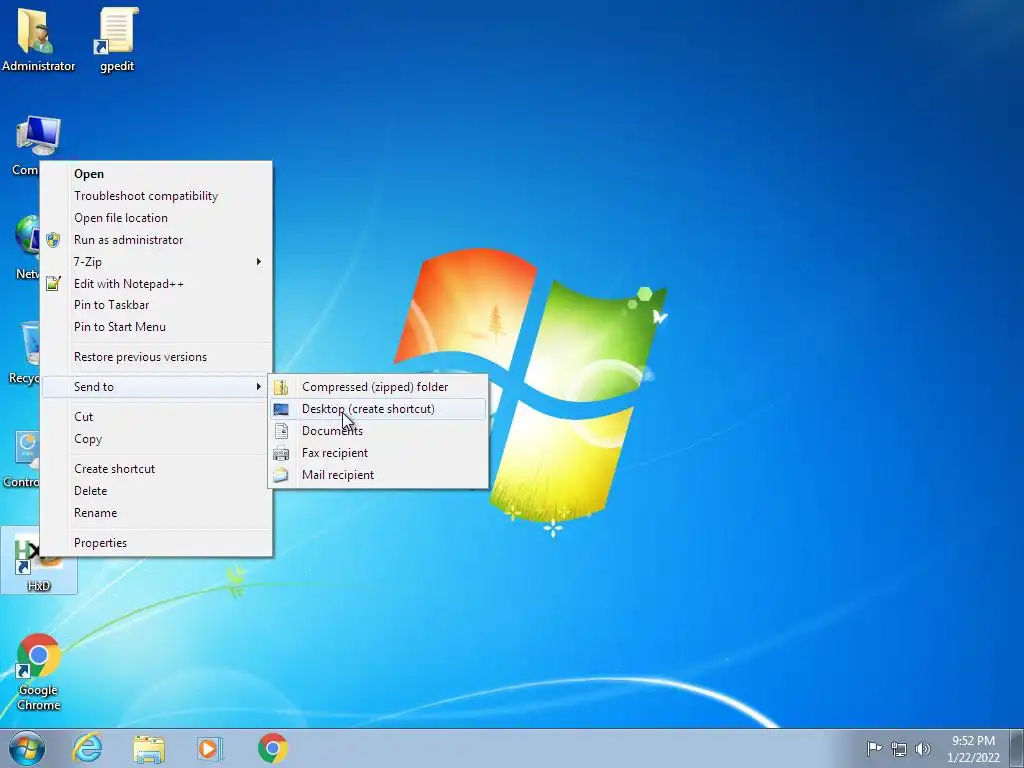Click the 9:52 PM clock in the tray
Image resolution: width=1024 pixels, height=768 pixels.
click(x=974, y=748)
